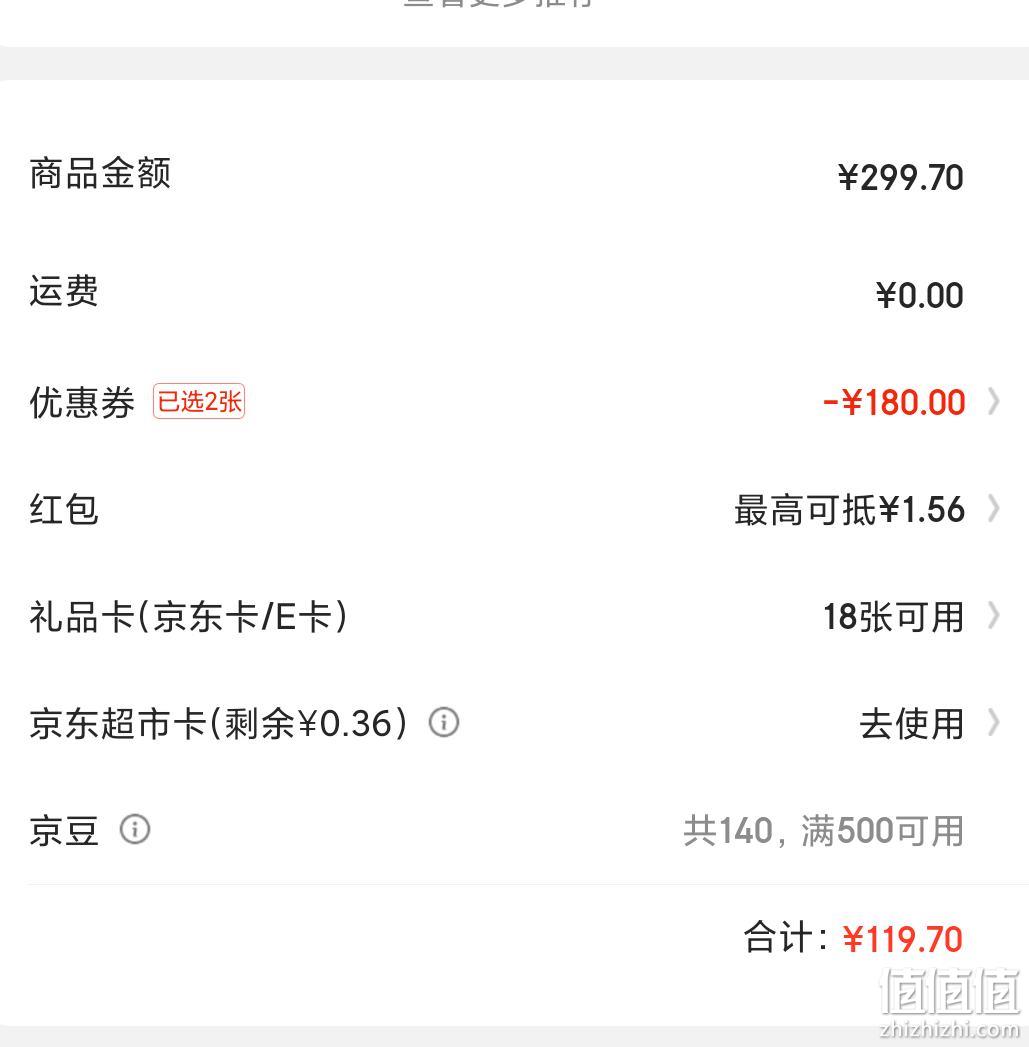
Task: Tap the chevron beside 去使用
Action: pos(994,722)
